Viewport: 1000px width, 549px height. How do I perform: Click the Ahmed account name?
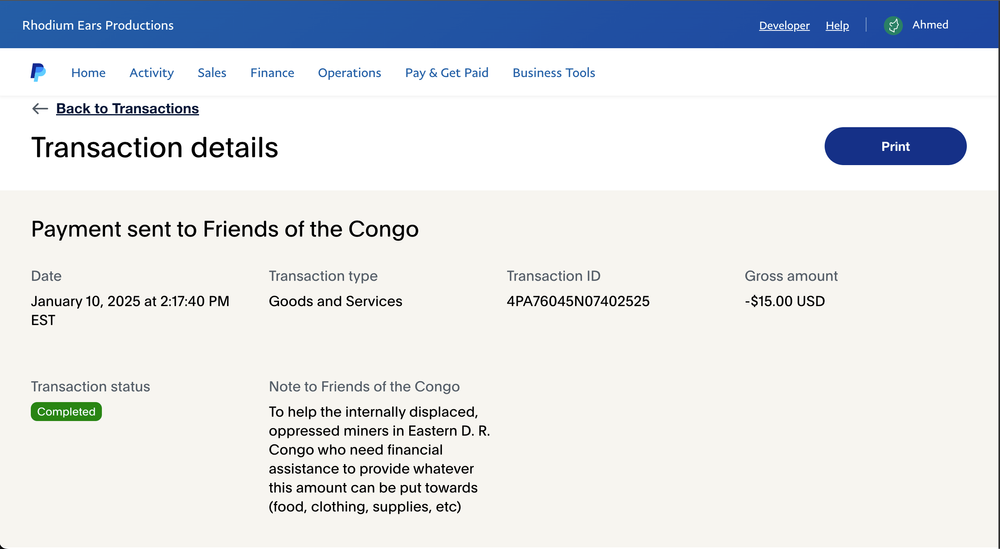(930, 25)
